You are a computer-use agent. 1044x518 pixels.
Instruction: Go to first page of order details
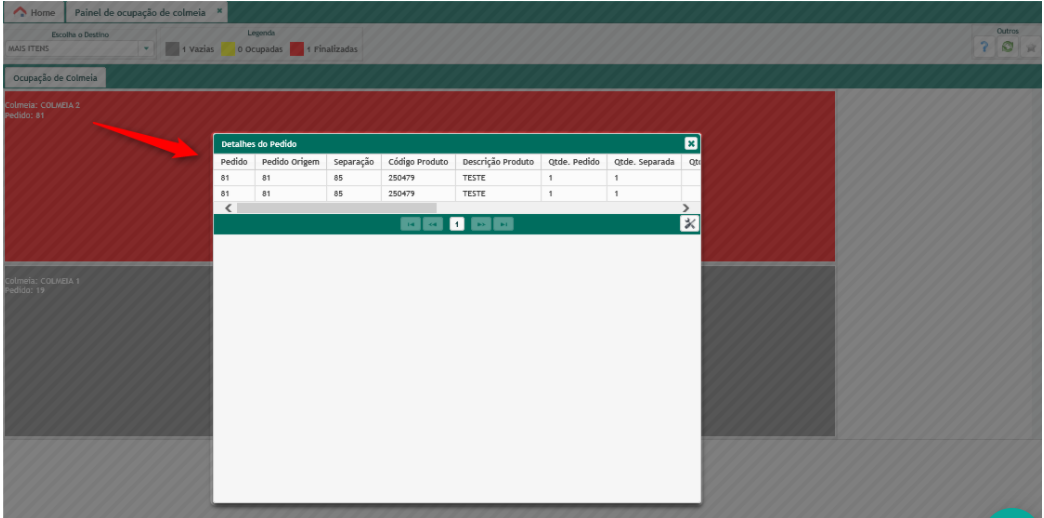[411, 224]
